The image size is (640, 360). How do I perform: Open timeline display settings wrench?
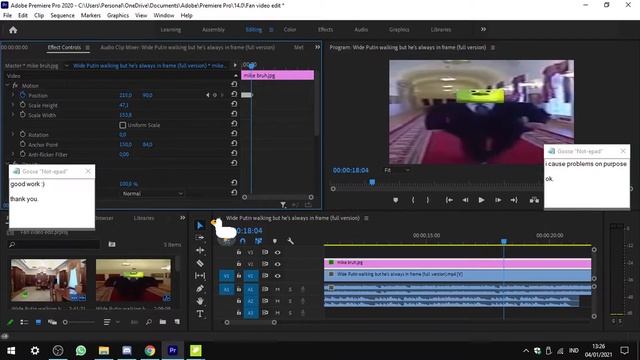pos(291,241)
